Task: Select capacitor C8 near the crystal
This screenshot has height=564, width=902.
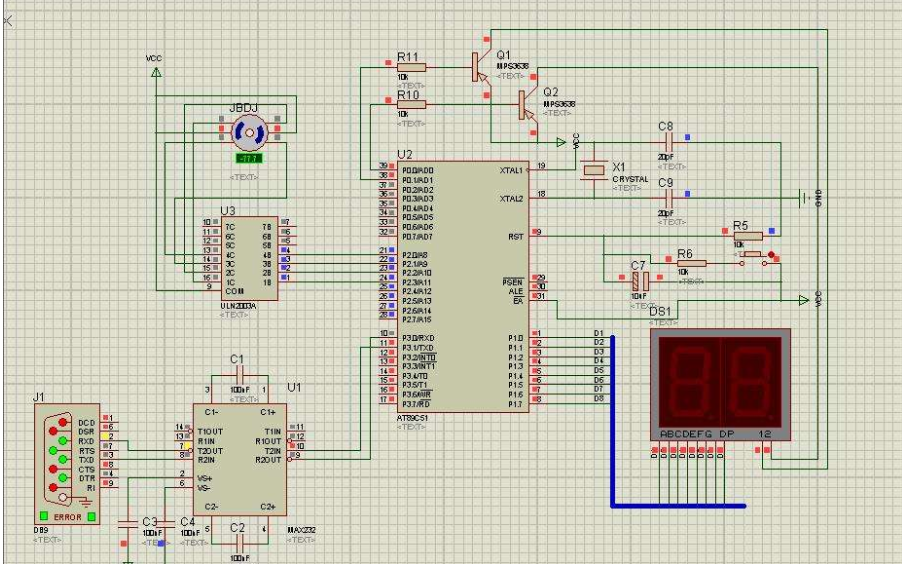Action: [x=665, y=143]
